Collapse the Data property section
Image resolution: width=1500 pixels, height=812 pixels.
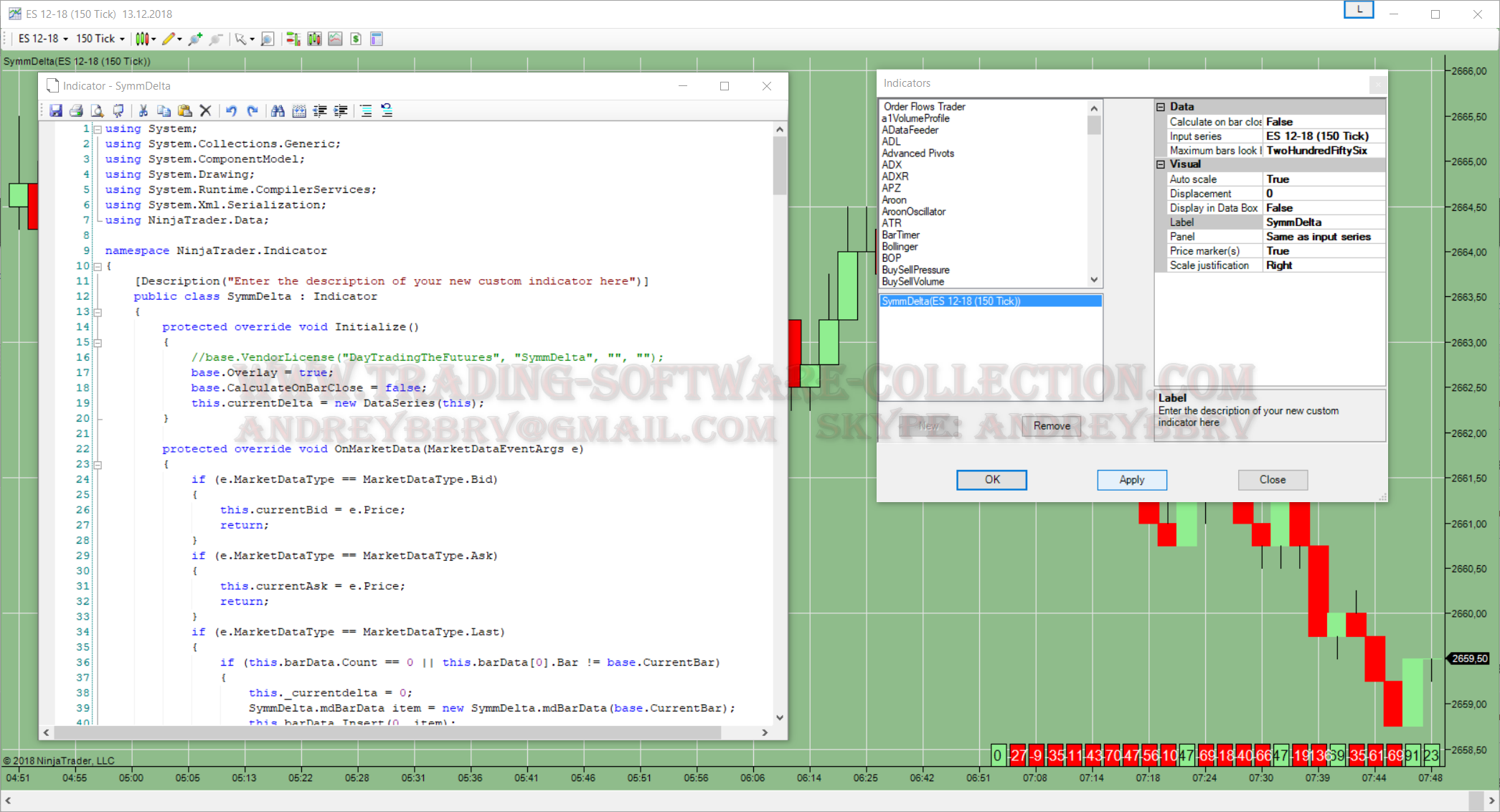point(1161,107)
